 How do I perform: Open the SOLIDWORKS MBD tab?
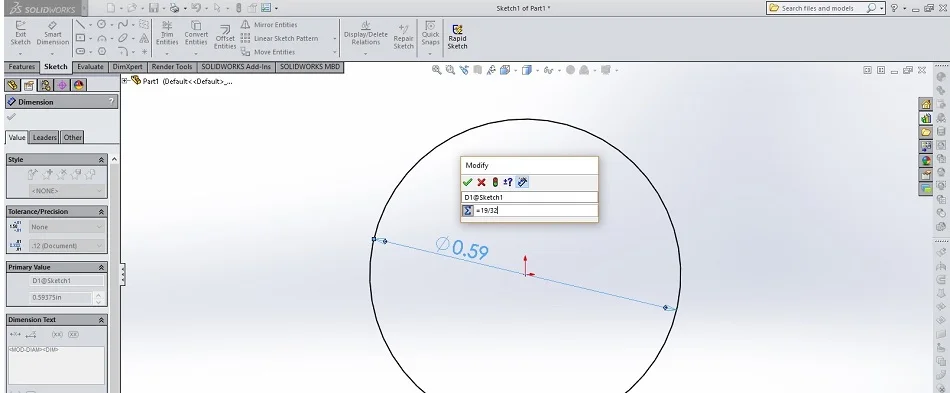[x=310, y=67]
